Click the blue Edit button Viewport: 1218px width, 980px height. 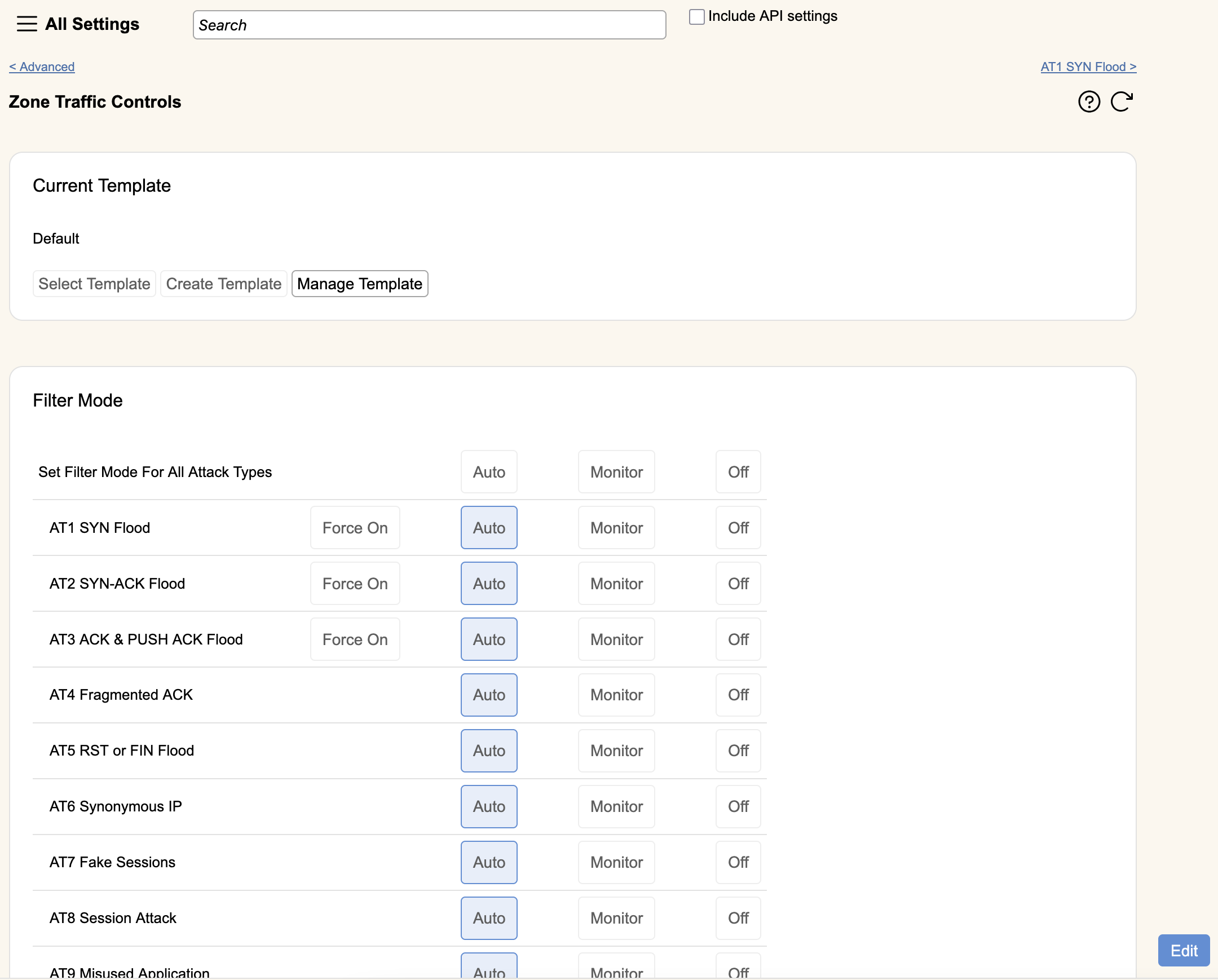pos(1184,951)
